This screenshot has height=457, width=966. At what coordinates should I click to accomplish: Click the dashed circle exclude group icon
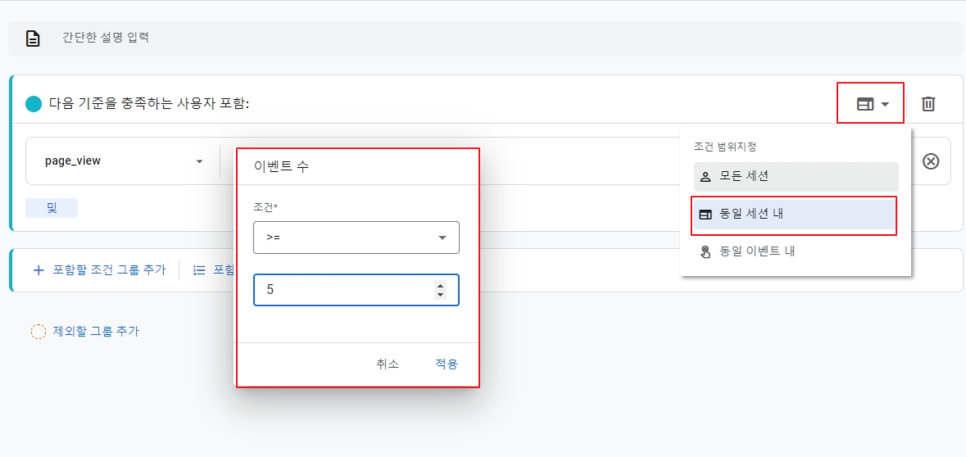[x=38, y=331]
